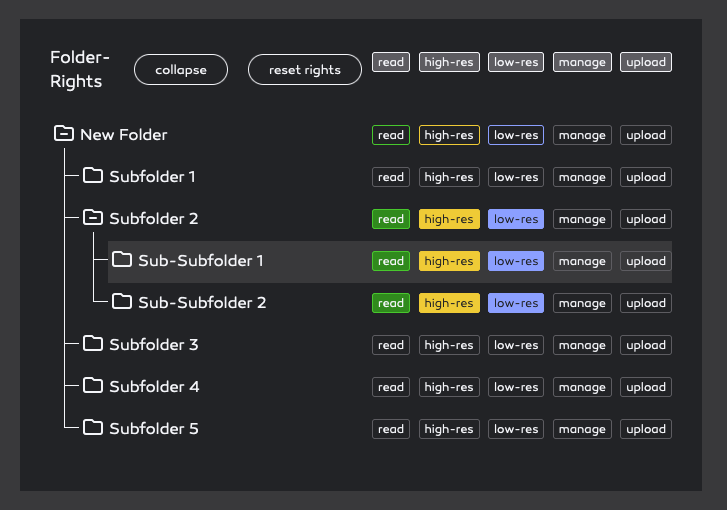Click the Subfolder 3 folder icon

pyautogui.click(x=93, y=344)
